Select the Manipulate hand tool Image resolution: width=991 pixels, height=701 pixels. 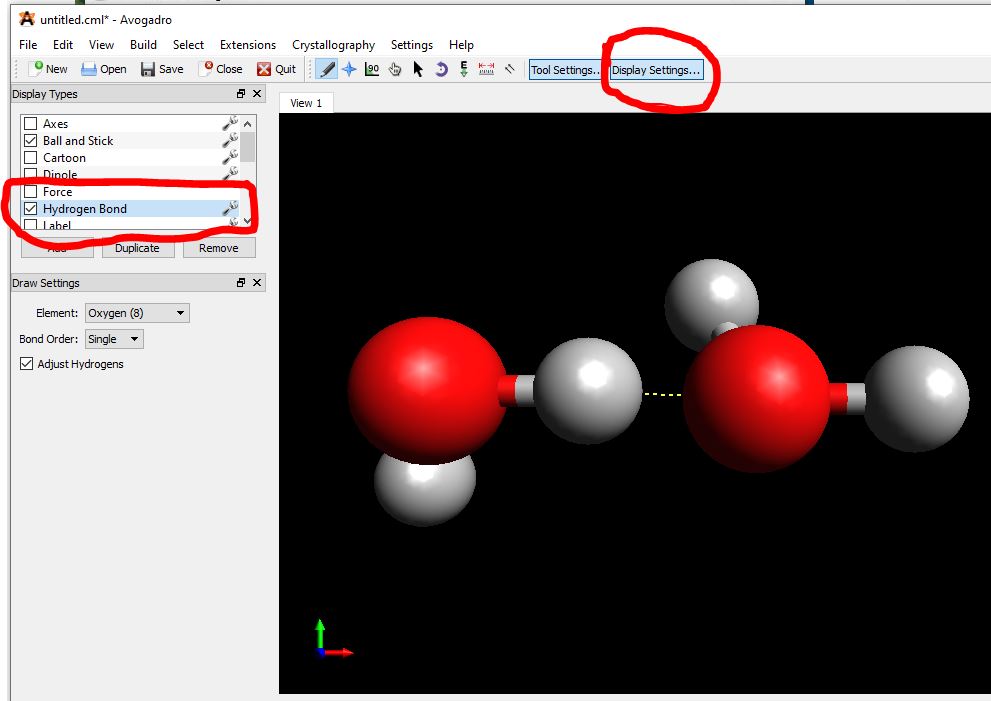[395, 69]
